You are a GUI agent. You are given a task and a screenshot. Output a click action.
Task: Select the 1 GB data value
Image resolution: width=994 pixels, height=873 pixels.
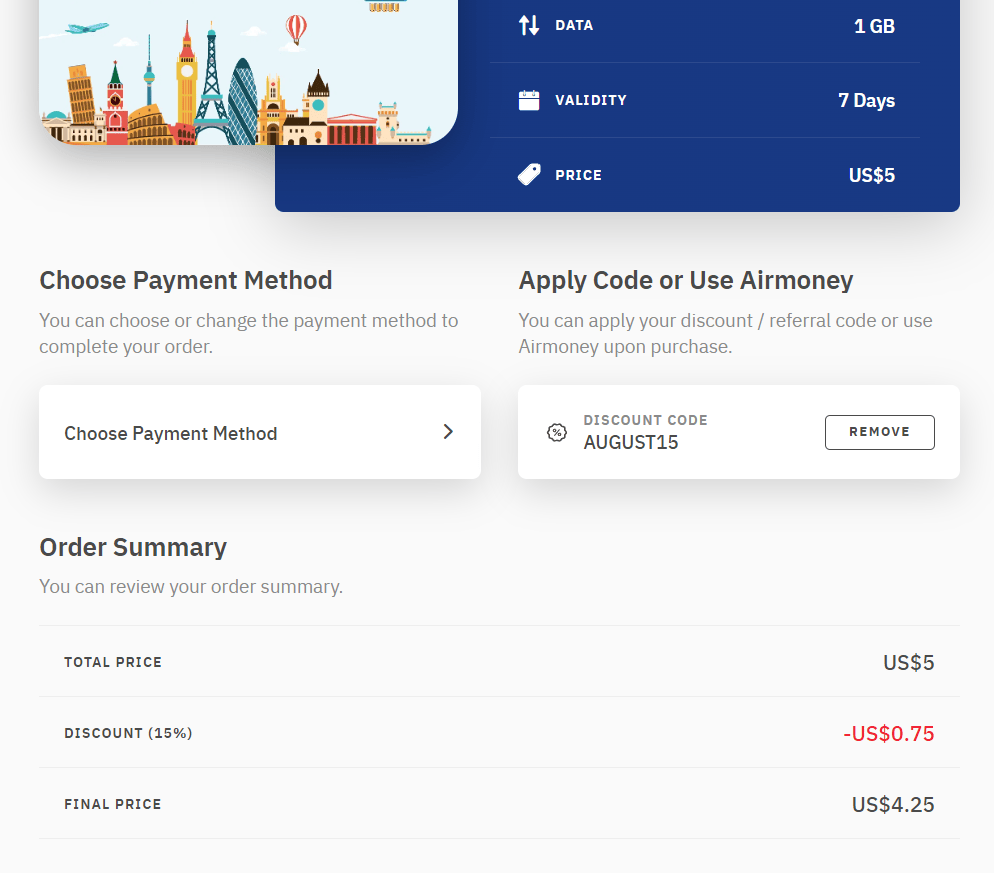874,26
